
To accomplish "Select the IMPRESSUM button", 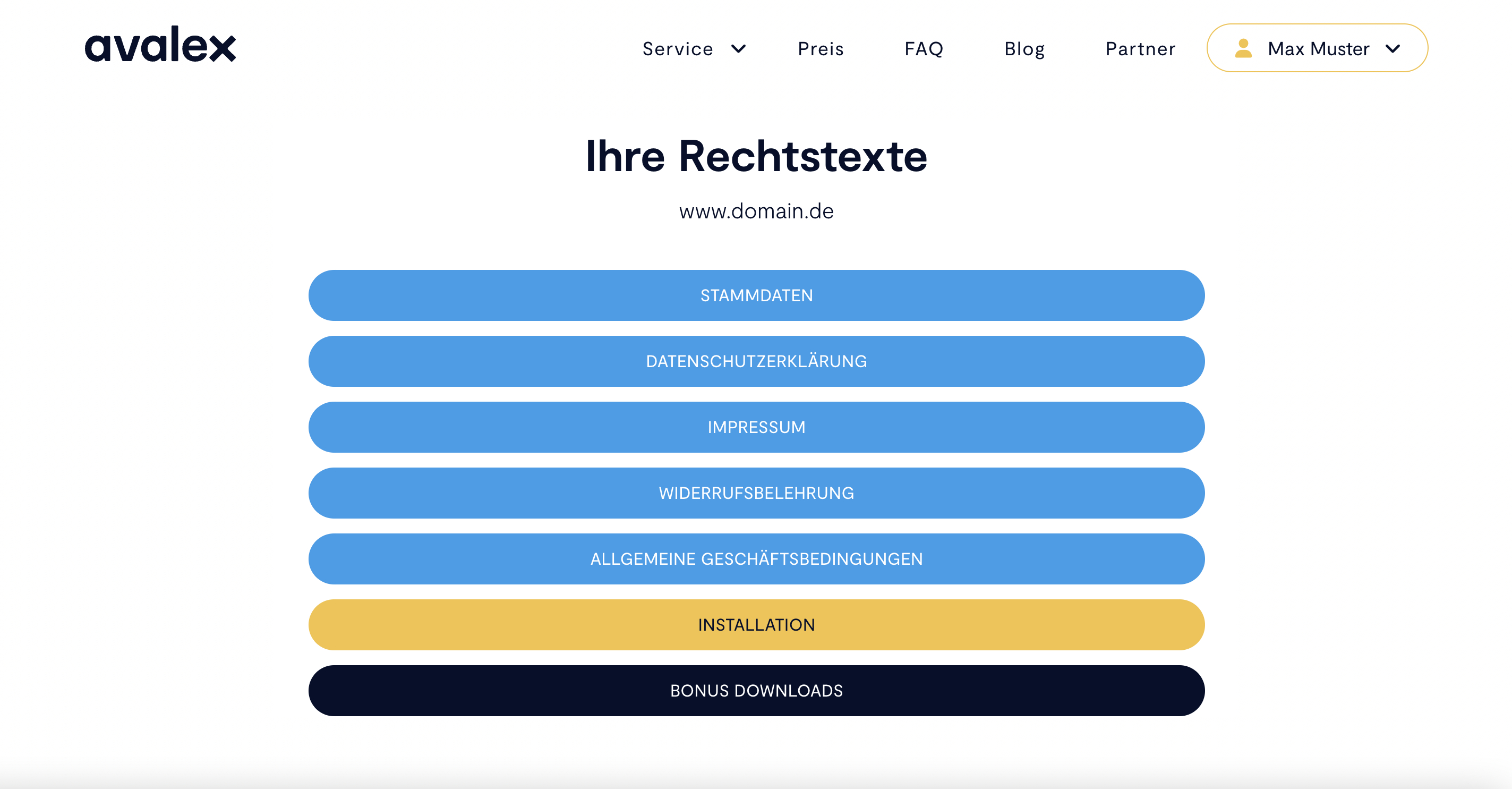I will (x=756, y=427).
